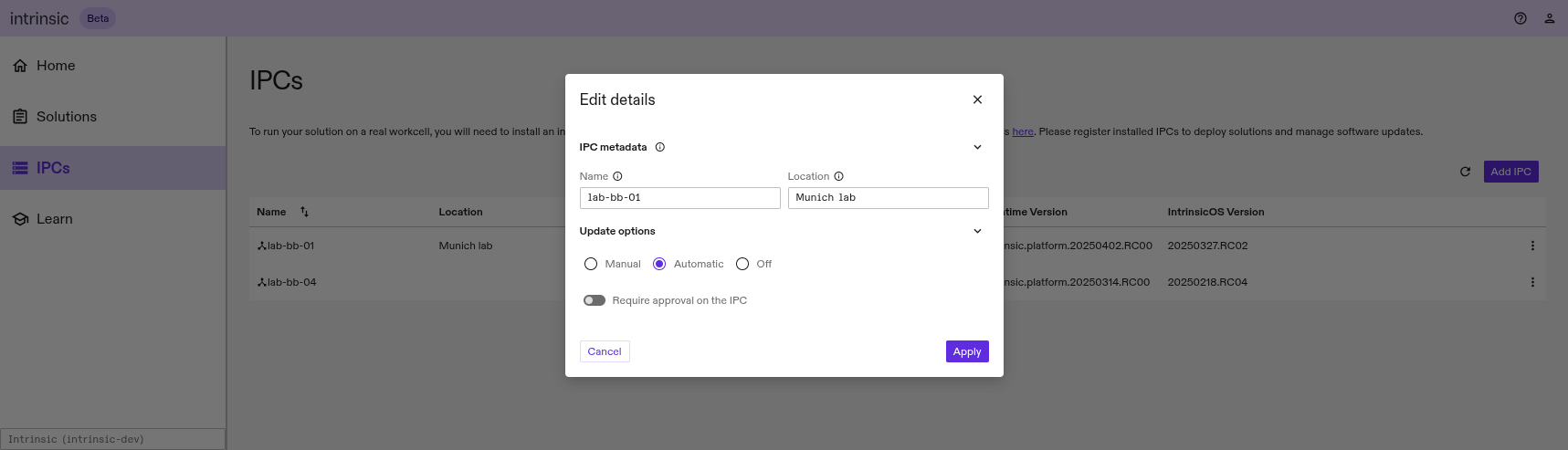This screenshot has height=450, width=1568.
Task: Click the network icon beside lab-bb-01
Action: click(262, 246)
